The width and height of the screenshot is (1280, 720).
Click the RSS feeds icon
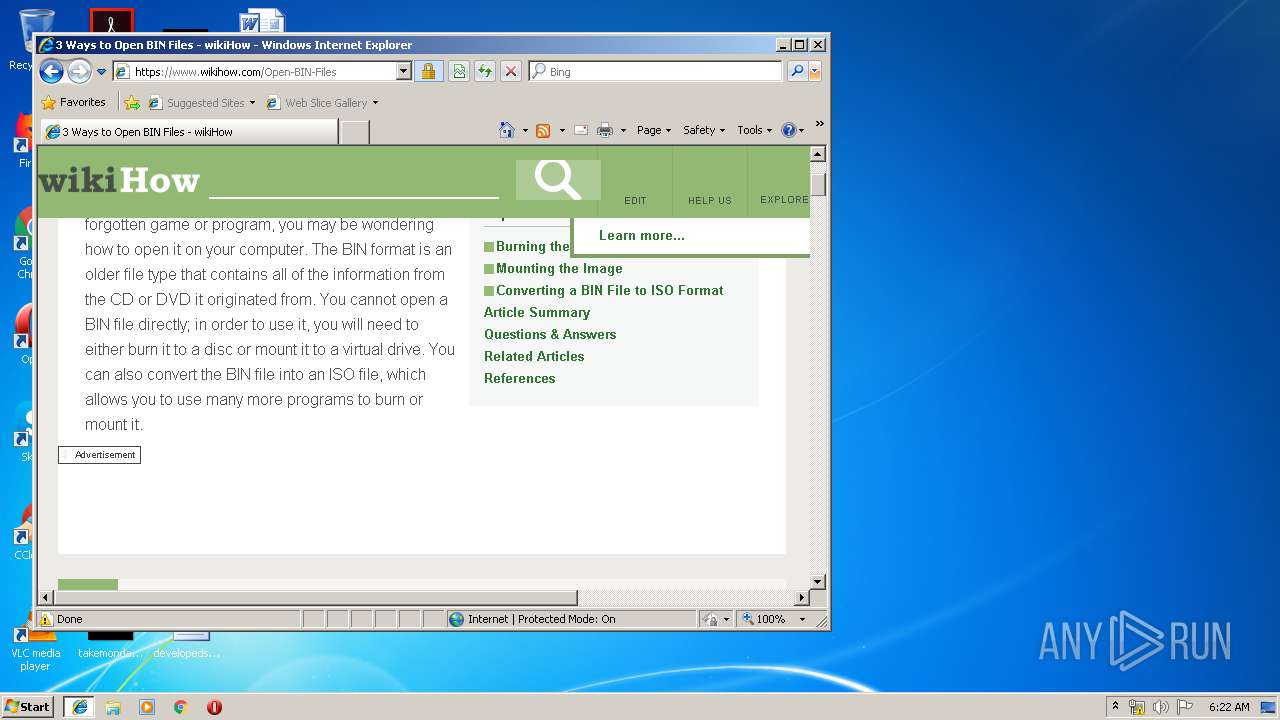(x=543, y=130)
